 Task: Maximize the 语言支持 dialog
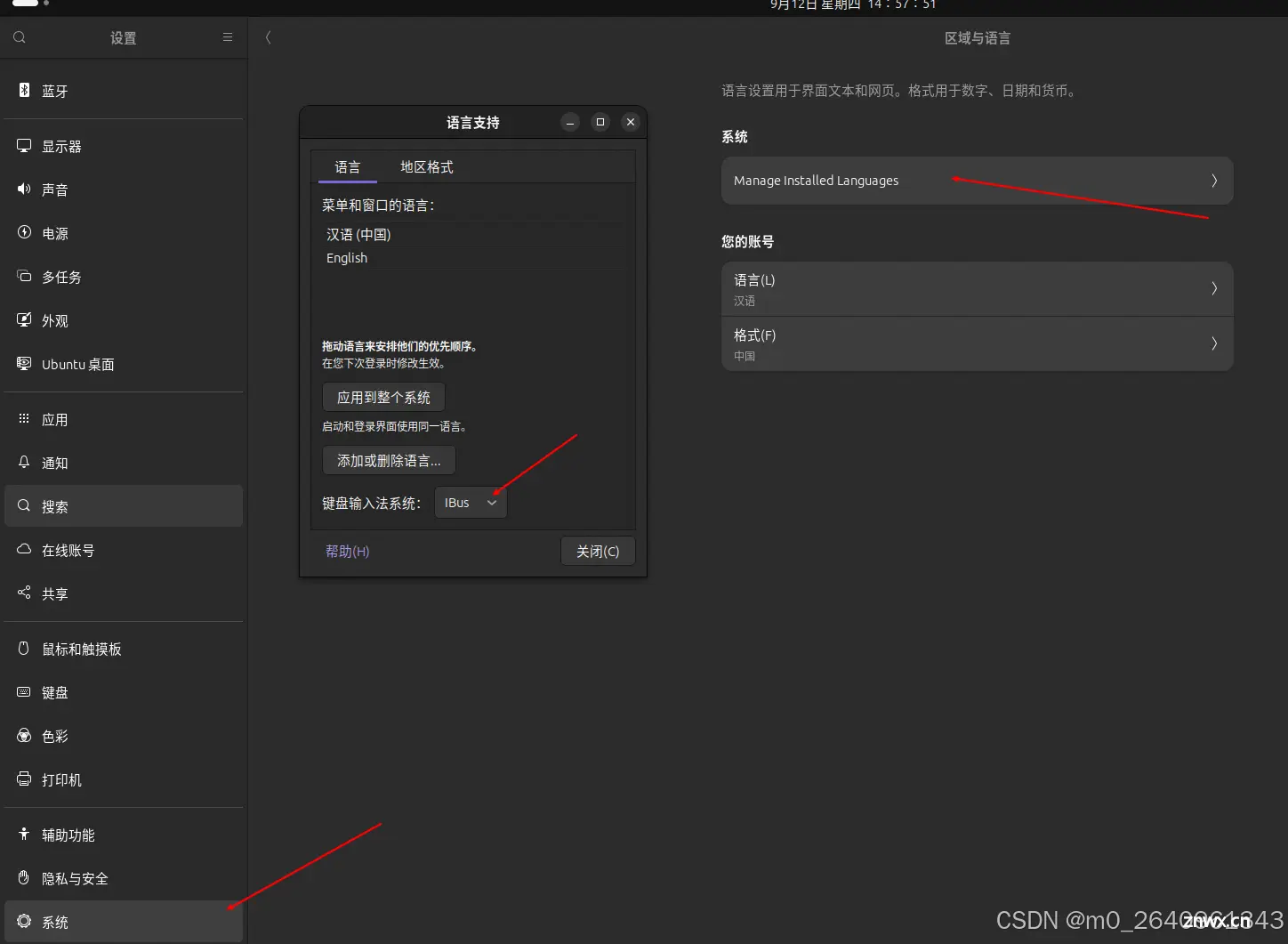coord(600,122)
